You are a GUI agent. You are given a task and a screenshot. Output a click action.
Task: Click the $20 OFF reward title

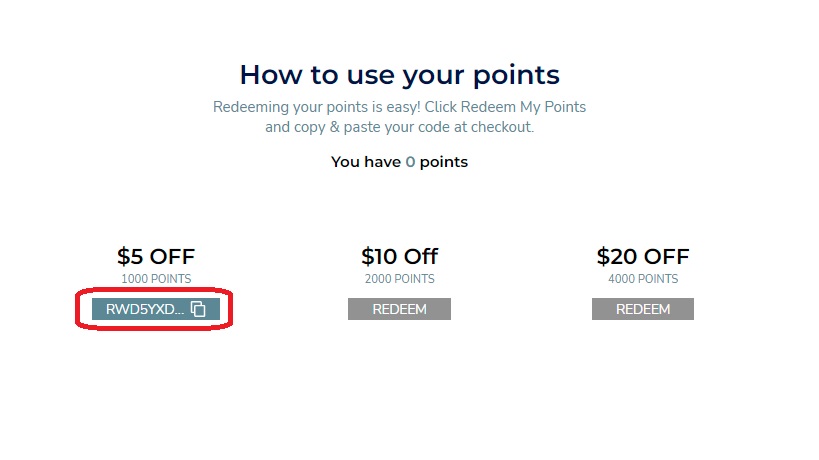pyautogui.click(x=642, y=256)
